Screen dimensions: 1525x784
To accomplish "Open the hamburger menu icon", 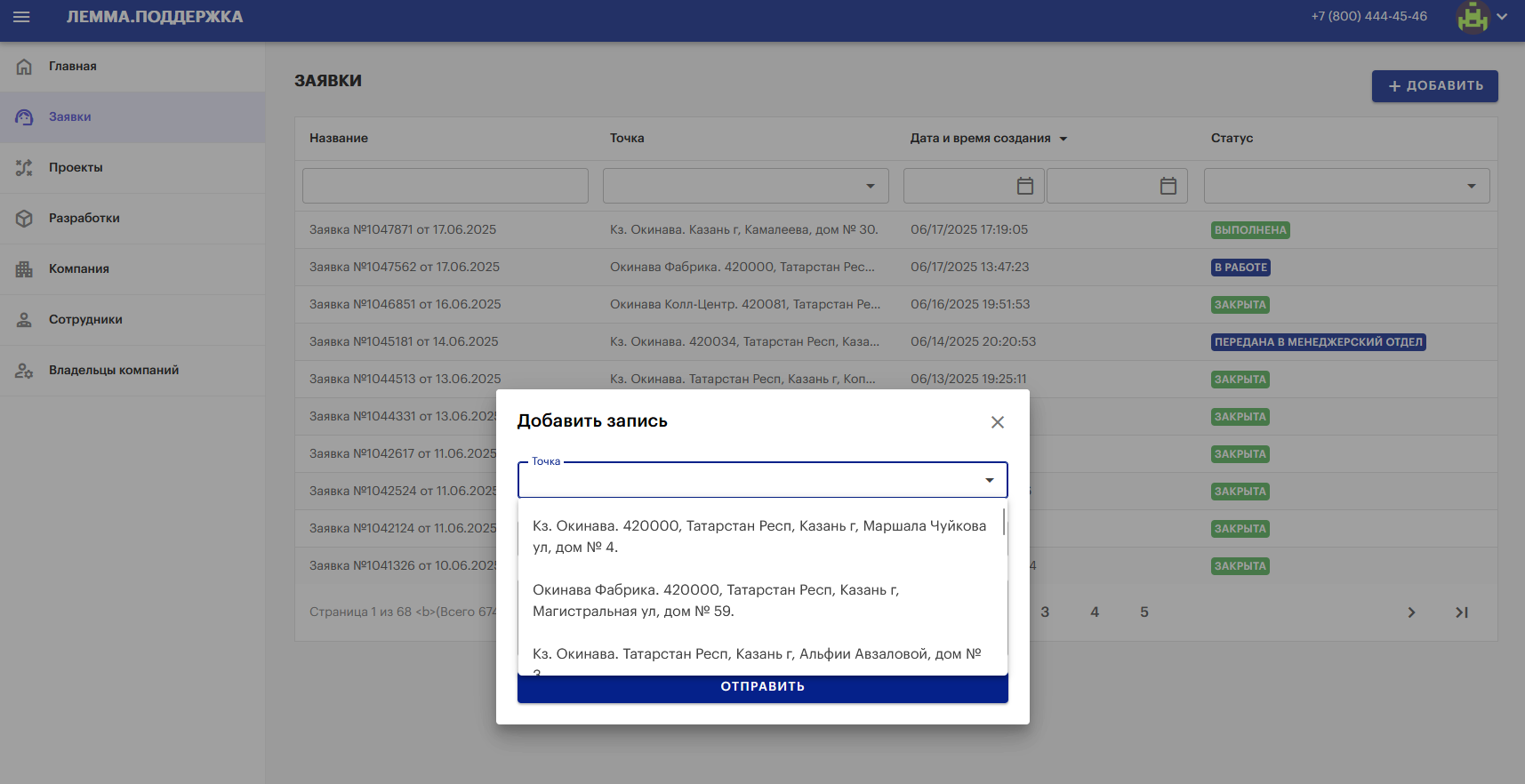I will (x=21, y=17).
